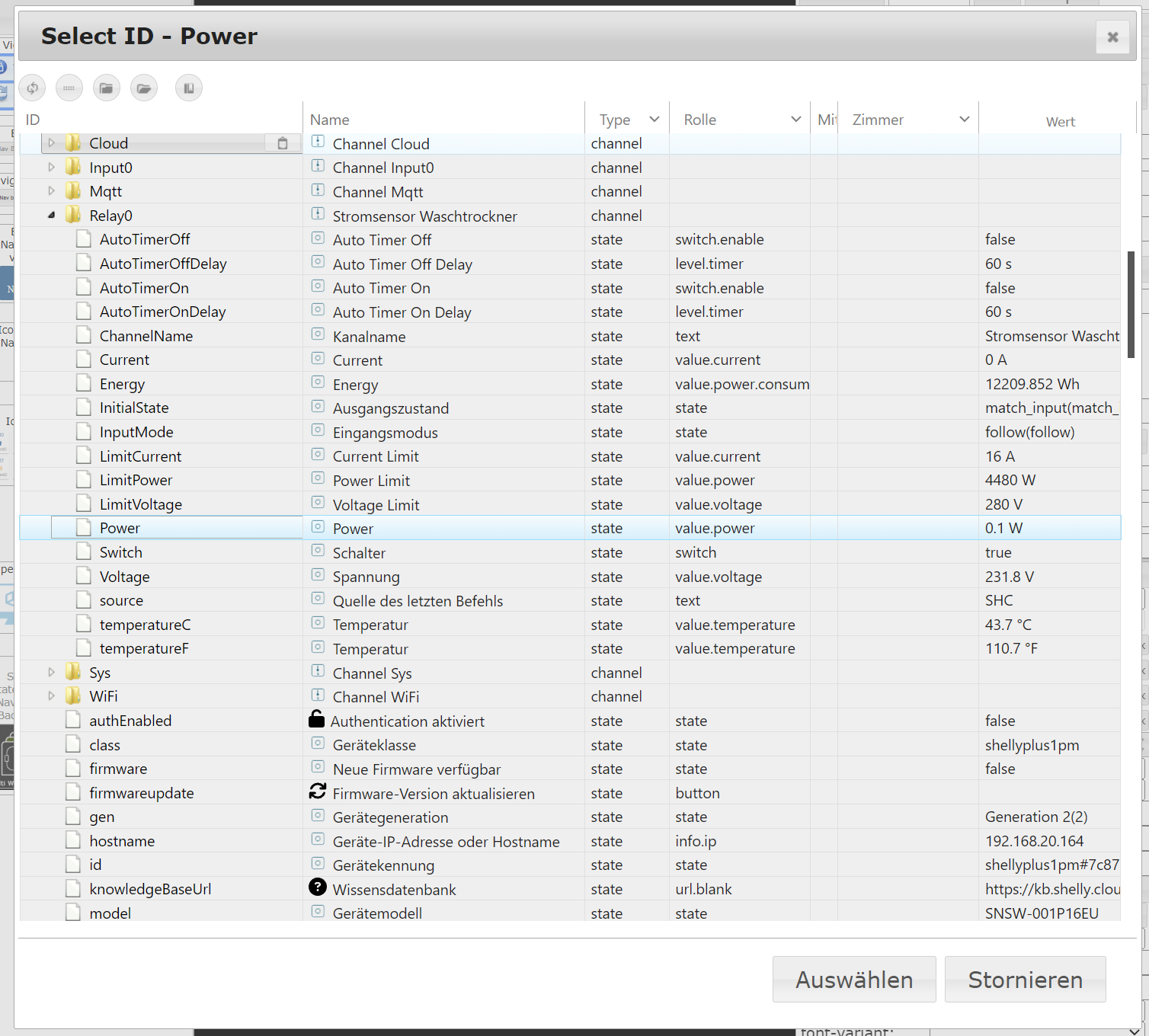Click the value 12209.852 Wh
Image resolution: width=1149 pixels, height=1036 pixels.
click(1032, 384)
